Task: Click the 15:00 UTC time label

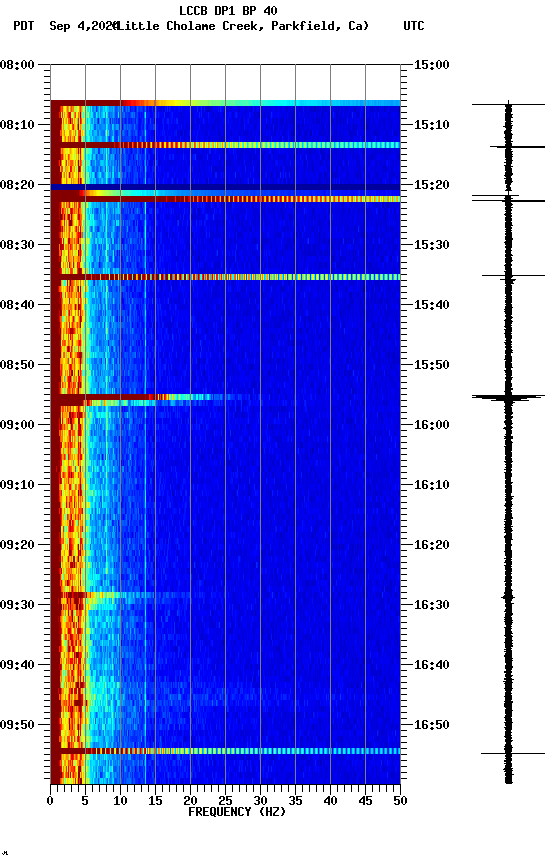Action: 432,65
